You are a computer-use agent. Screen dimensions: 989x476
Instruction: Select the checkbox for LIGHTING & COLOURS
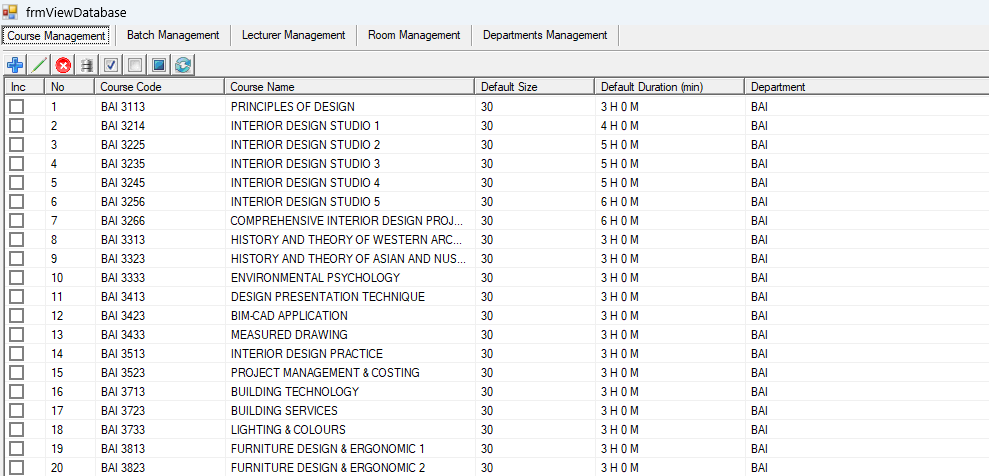click(16, 430)
